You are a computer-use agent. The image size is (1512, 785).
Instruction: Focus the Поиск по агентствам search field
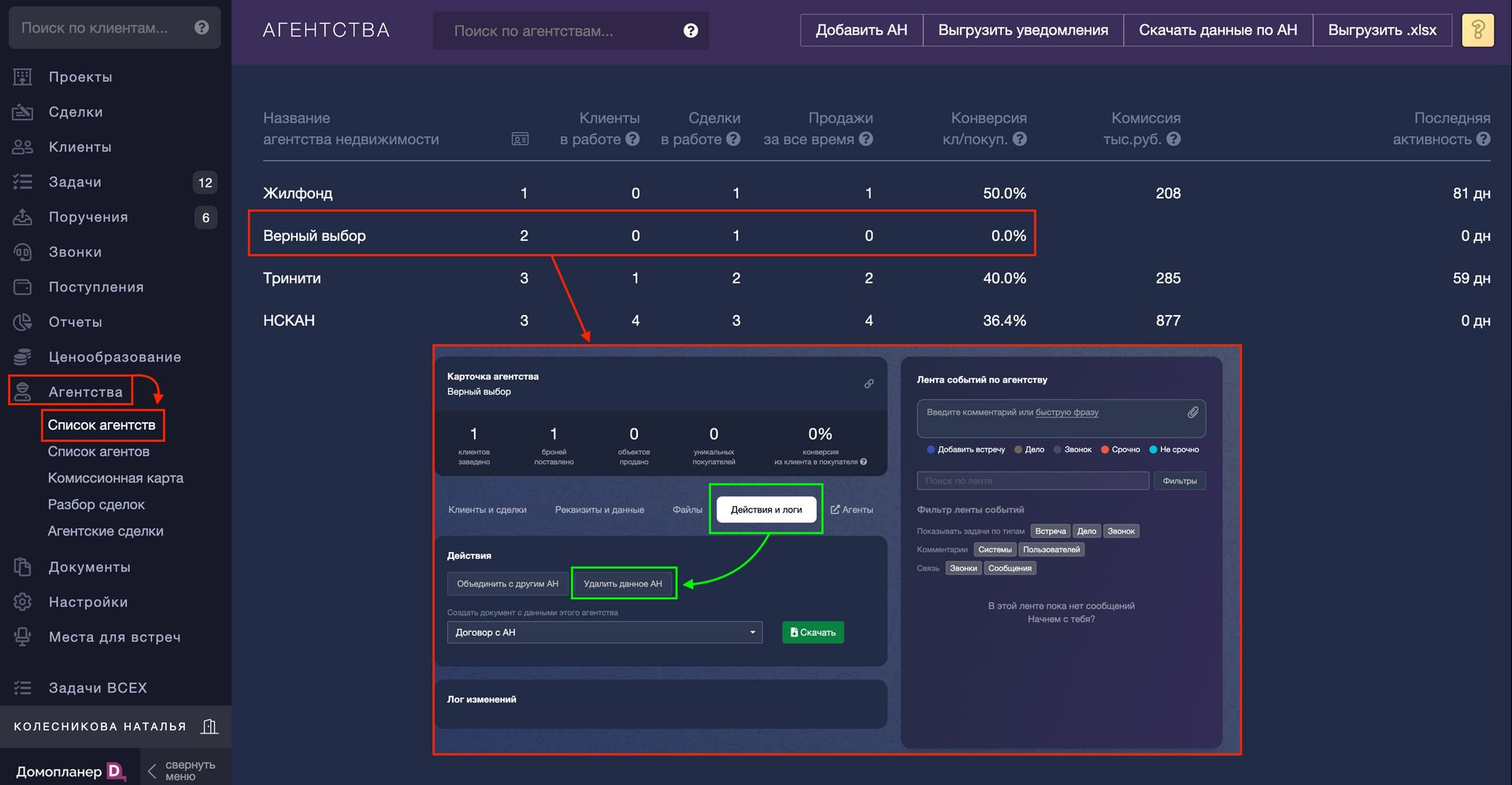coord(570,31)
